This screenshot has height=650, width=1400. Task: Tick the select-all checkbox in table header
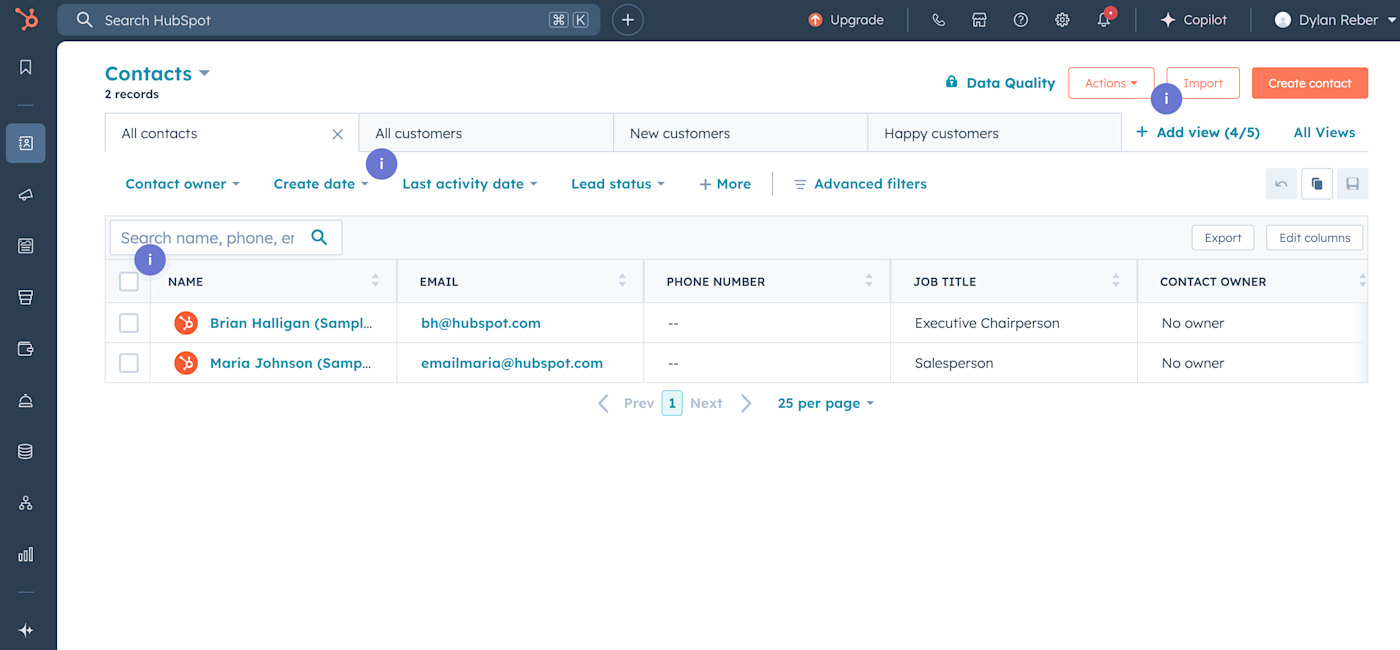click(x=129, y=282)
